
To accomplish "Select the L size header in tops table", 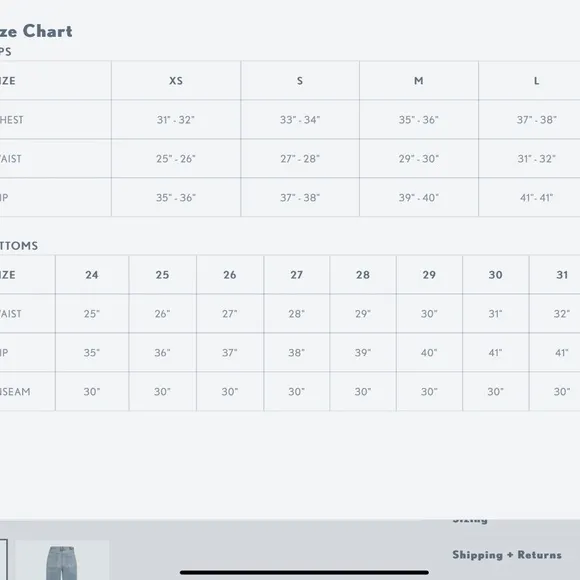I will click(536, 81).
